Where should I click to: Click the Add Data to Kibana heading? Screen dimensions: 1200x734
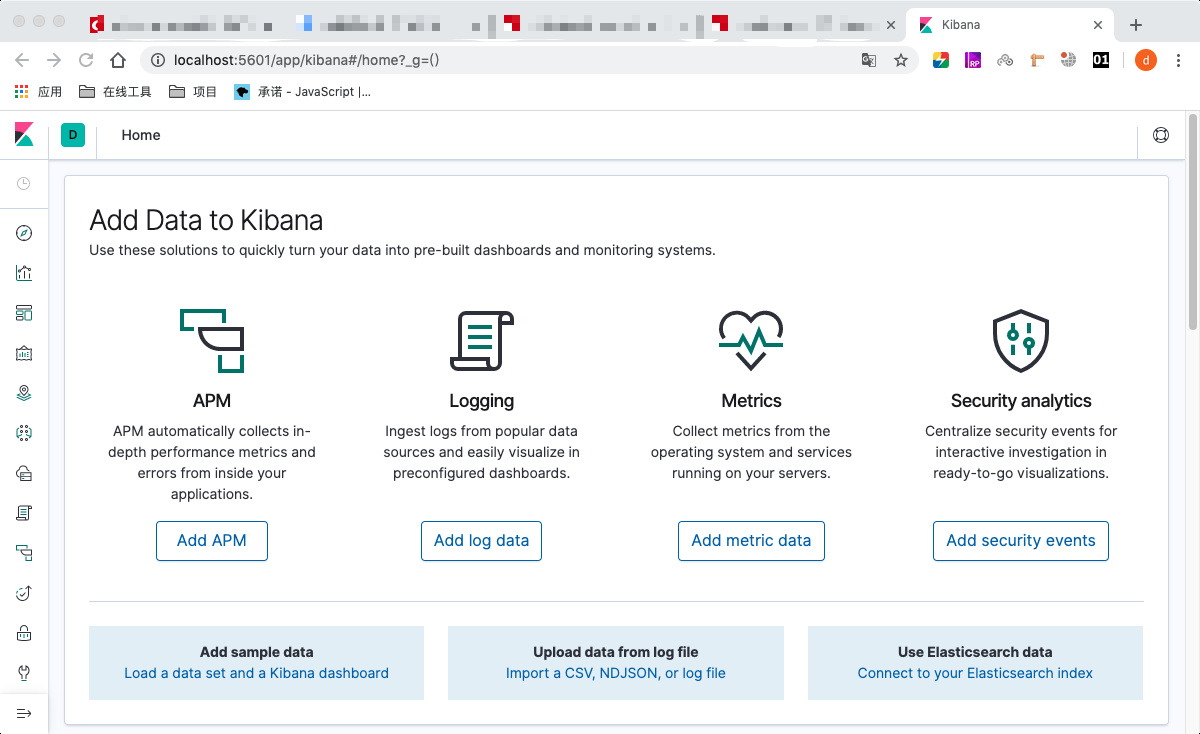tap(206, 220)
